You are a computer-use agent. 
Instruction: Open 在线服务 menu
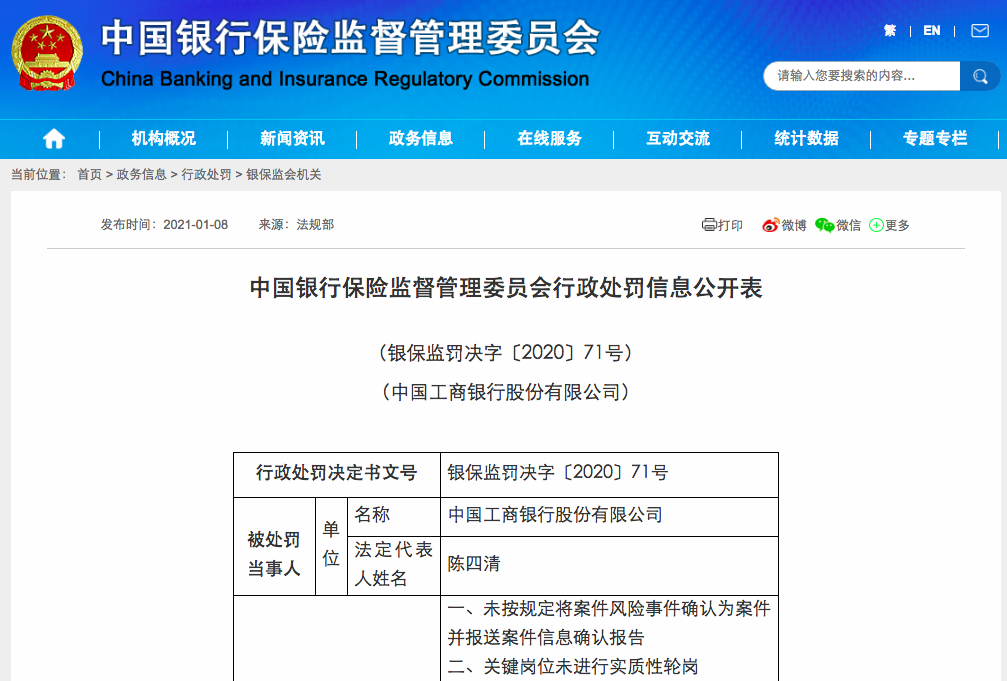coord(549,138)
